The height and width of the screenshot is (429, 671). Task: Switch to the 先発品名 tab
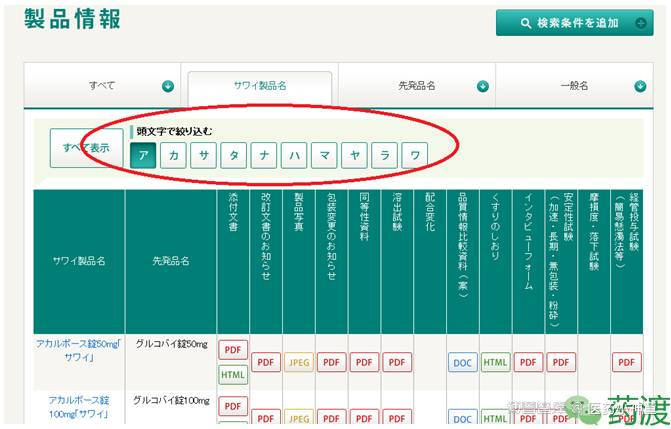point(417,86)
